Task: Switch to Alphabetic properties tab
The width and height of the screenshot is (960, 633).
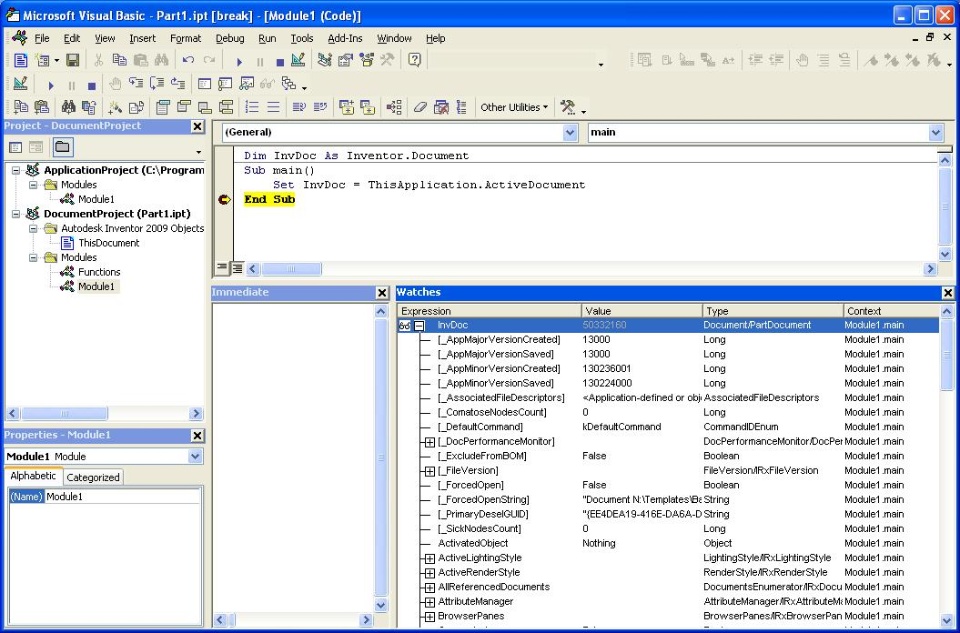Action: (33, 476)
